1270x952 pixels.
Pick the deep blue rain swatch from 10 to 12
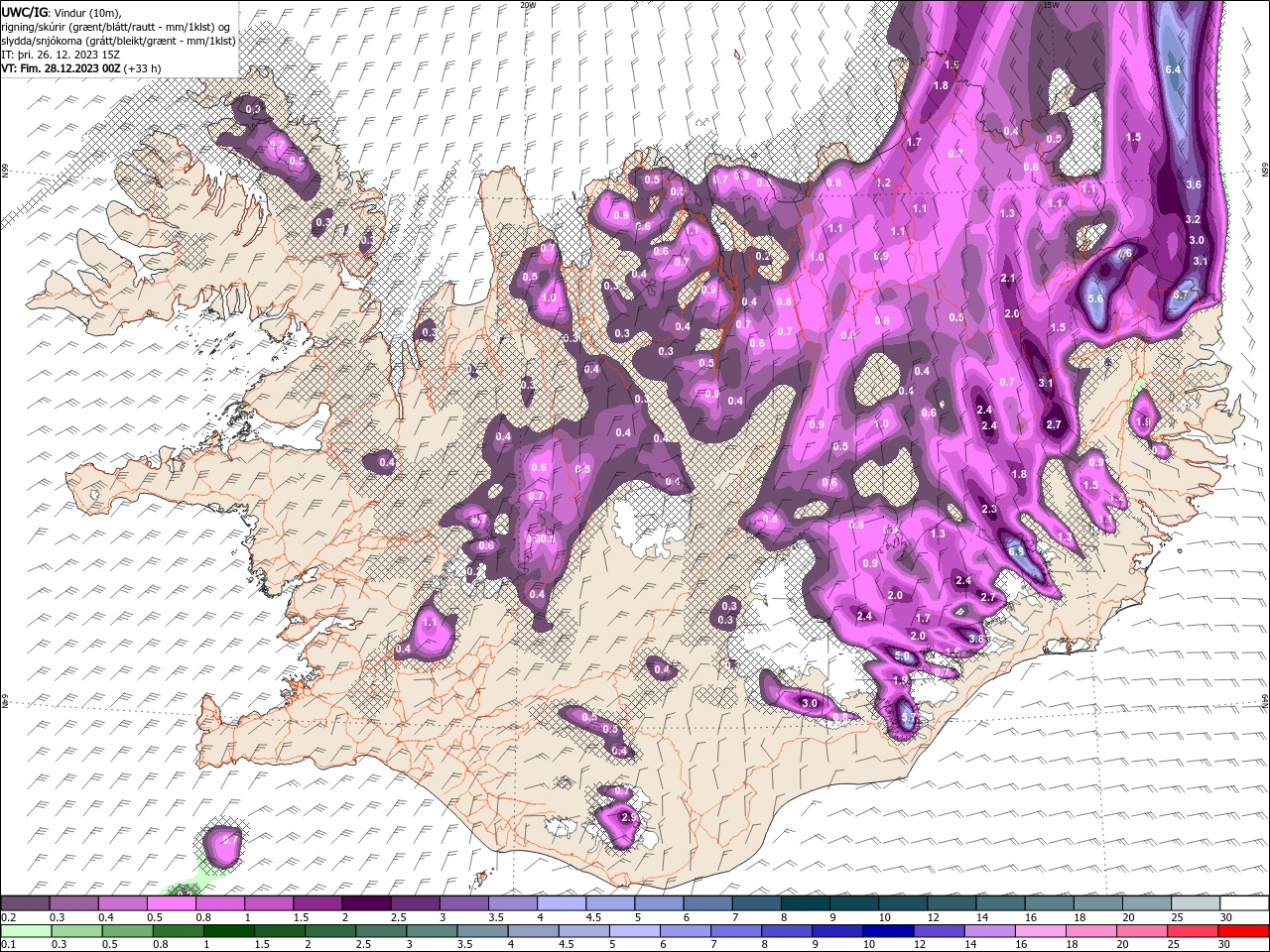890,931
